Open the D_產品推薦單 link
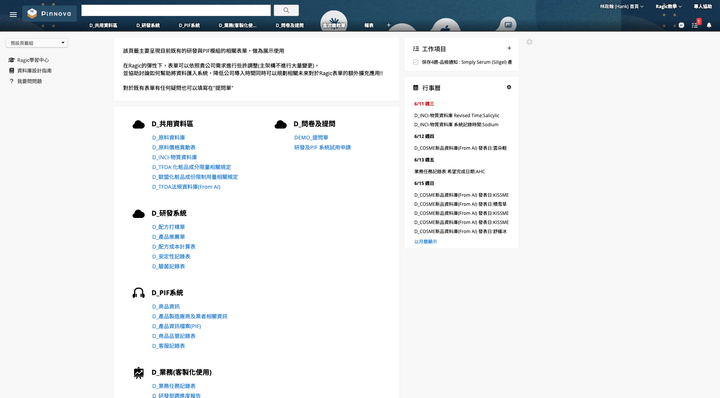Viewport: 720px width, 398px height. pos(169,237)
